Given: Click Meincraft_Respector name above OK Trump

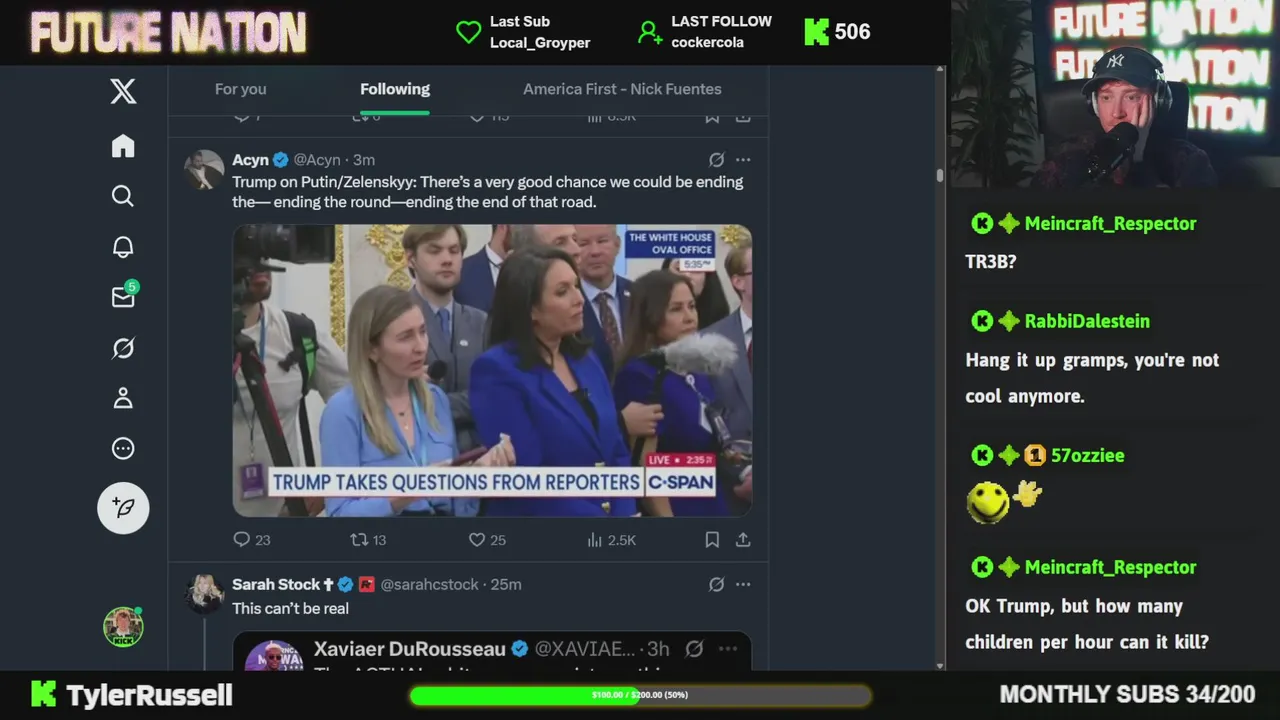Looking at the screenshot, I should 1110,567.
